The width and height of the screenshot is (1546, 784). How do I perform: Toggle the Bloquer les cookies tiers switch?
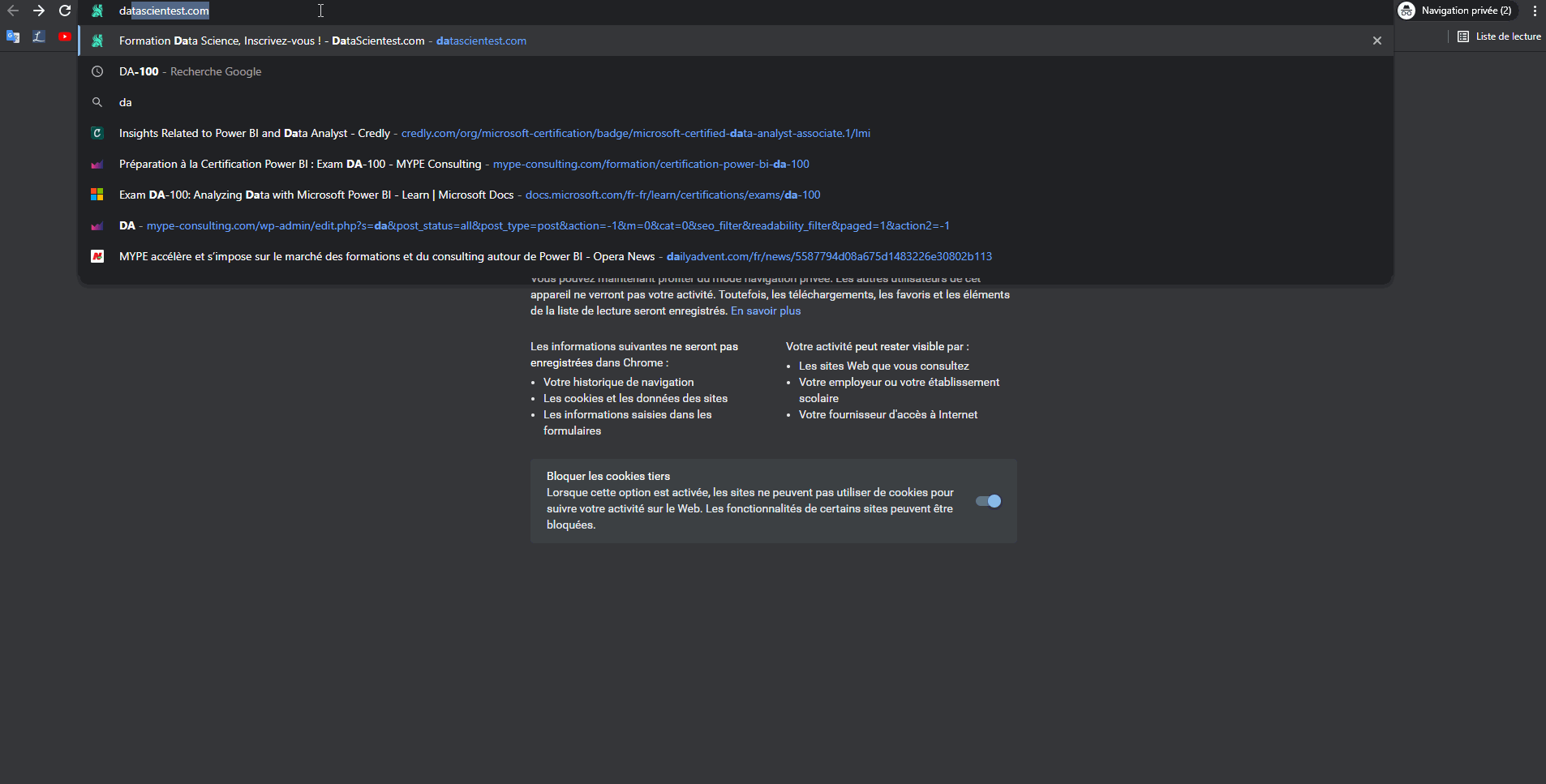tap(988, 501)
